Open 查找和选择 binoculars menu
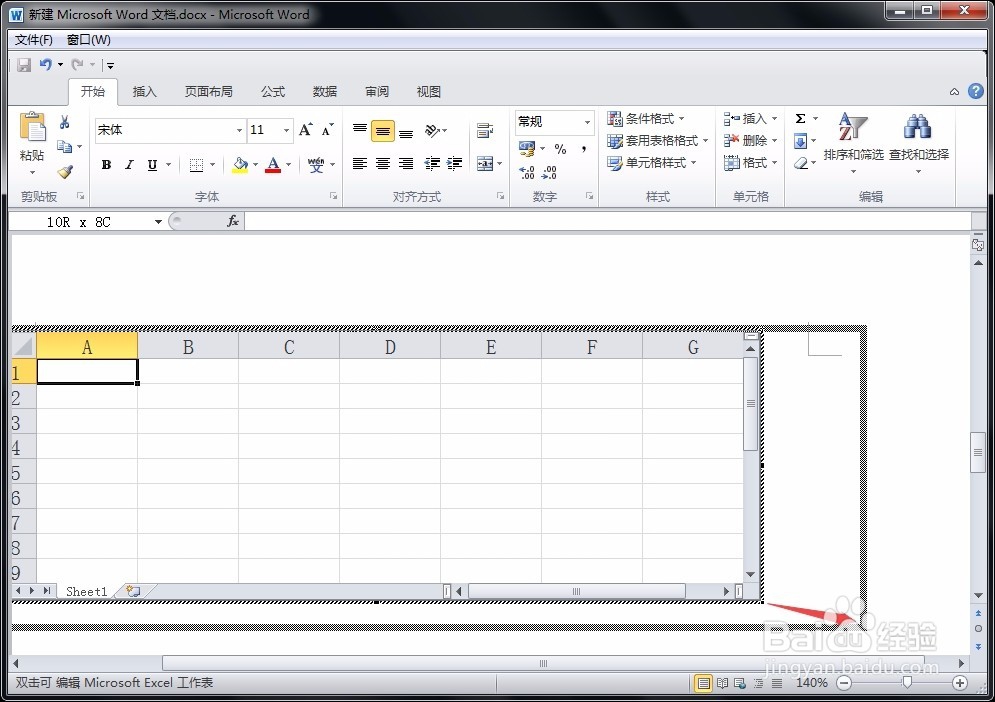Viewport: 995px width, 702px height. [x=918, y=143]
